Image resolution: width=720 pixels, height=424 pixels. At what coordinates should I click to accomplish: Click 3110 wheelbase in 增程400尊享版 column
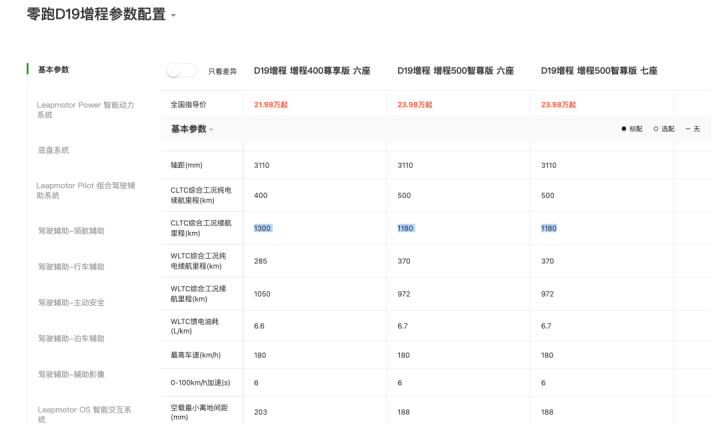[262, 165]
